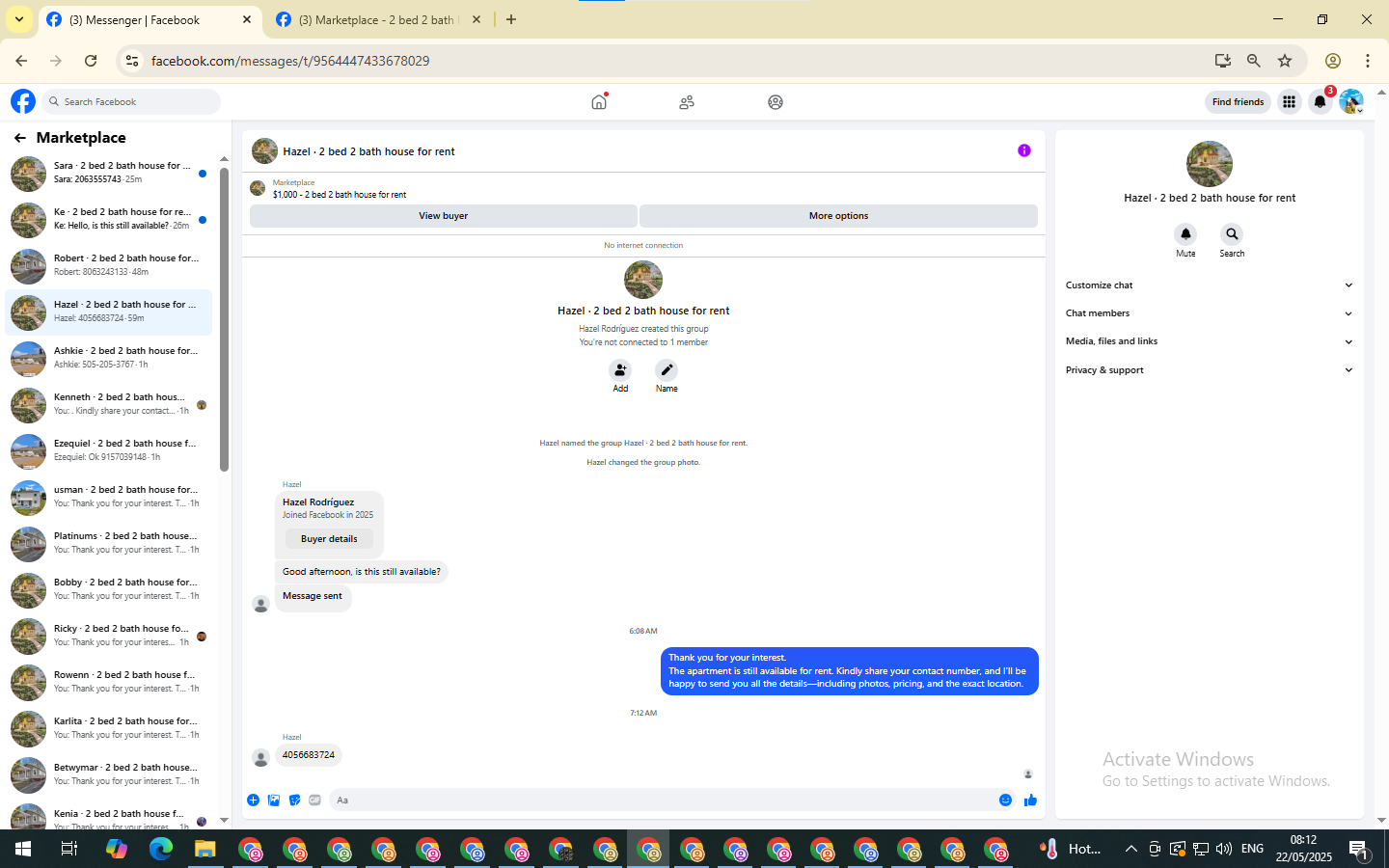Open the Friends icon in top navigation
This screenshot has width=1389, height=868.
pos(687,102)
